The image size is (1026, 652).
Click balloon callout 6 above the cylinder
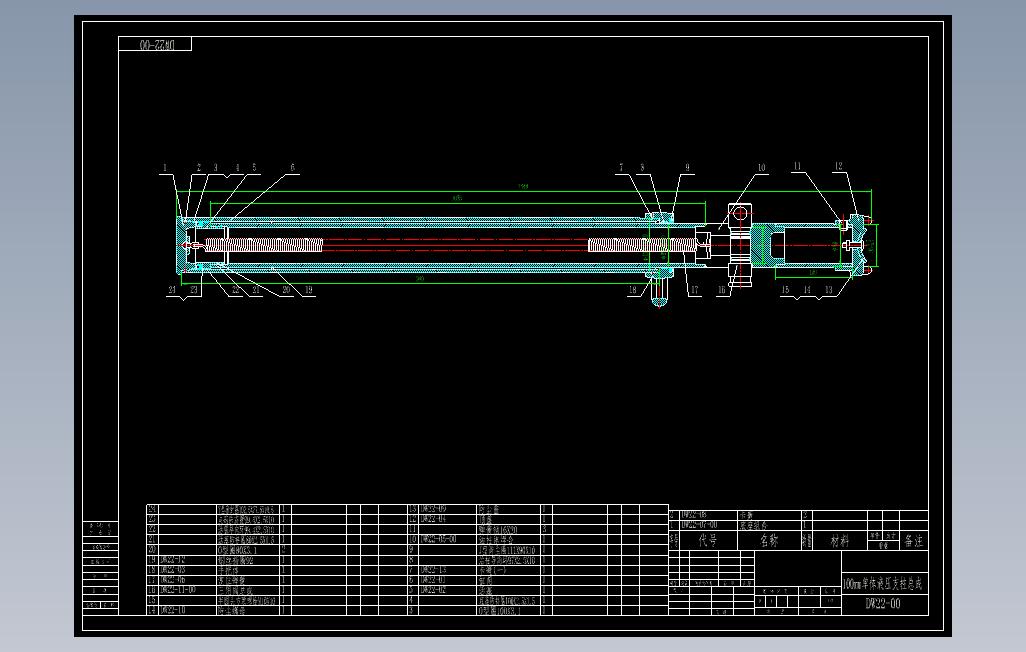tap(292, 168)
